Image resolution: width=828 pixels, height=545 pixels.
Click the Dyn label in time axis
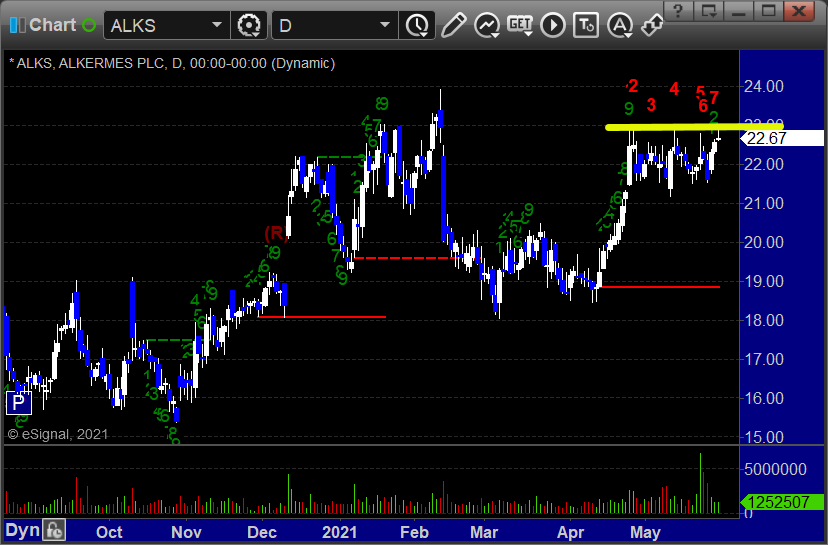tap(23, 530)
